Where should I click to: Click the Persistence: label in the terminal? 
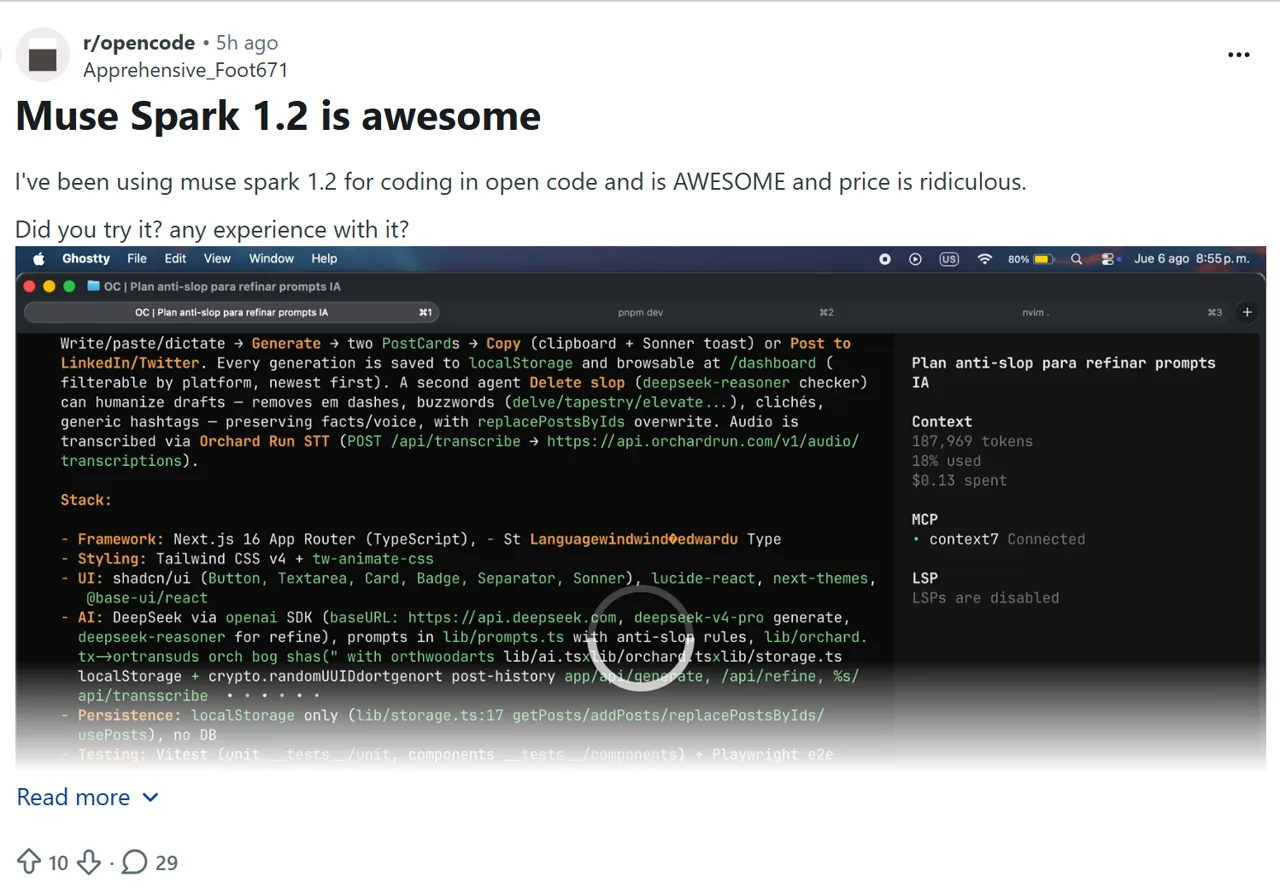[x=130, y=715]
